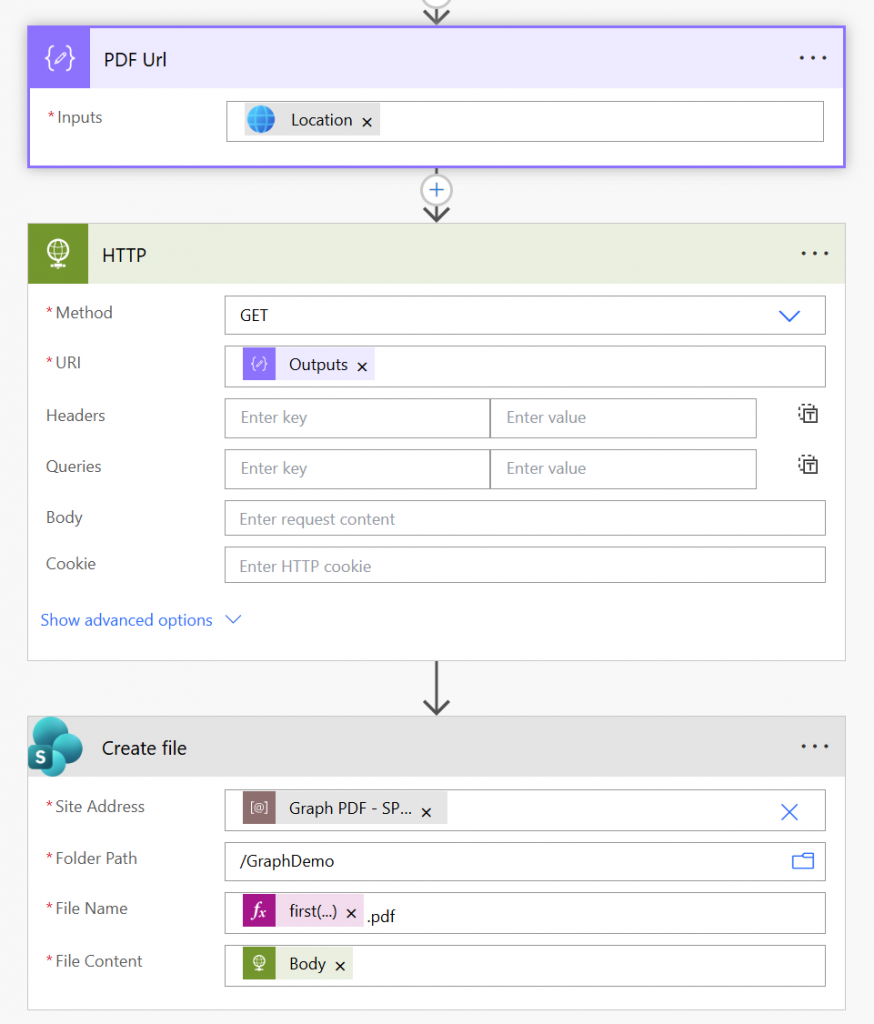Viewport: 874px width, 1024px height.
Task: Switch Headers to text mode
Action: pos(808,413)
